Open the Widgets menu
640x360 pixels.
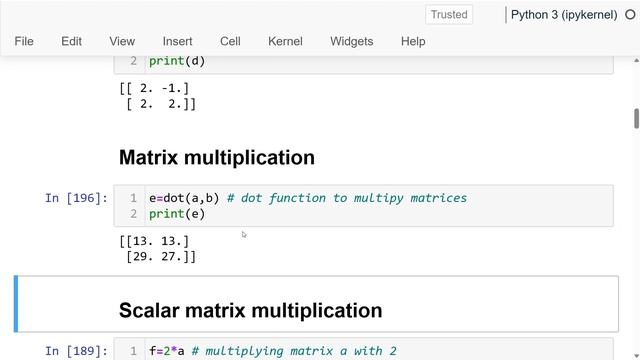[352, 41]
